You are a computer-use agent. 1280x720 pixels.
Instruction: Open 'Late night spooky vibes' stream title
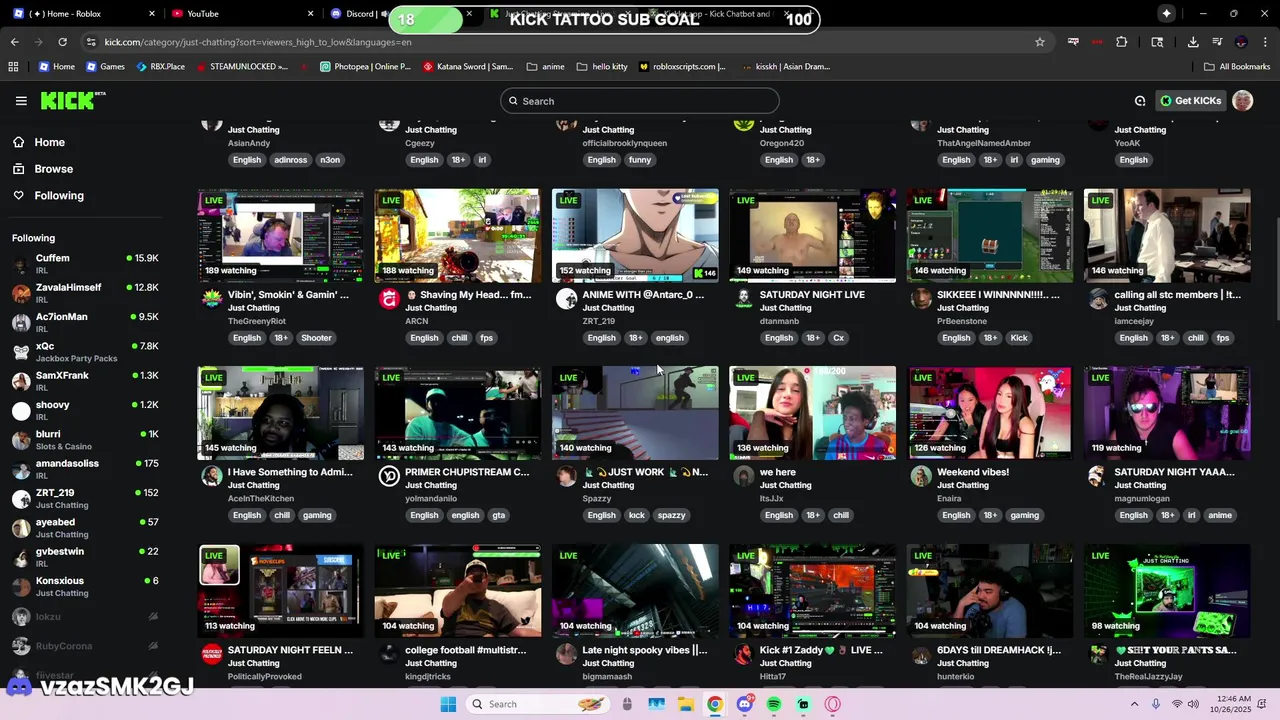645,650
